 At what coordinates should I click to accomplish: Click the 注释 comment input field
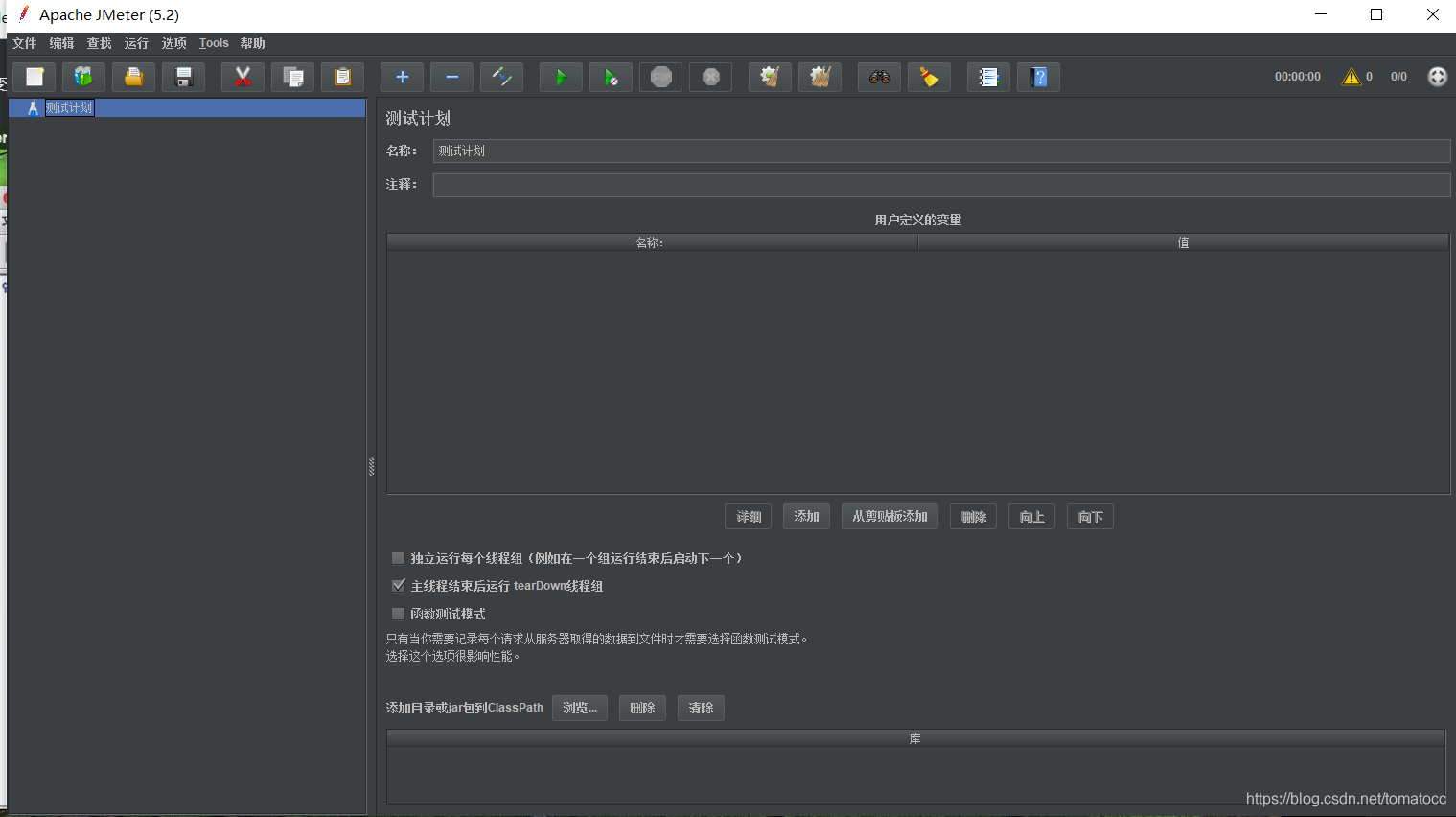(x=941, y=184)
